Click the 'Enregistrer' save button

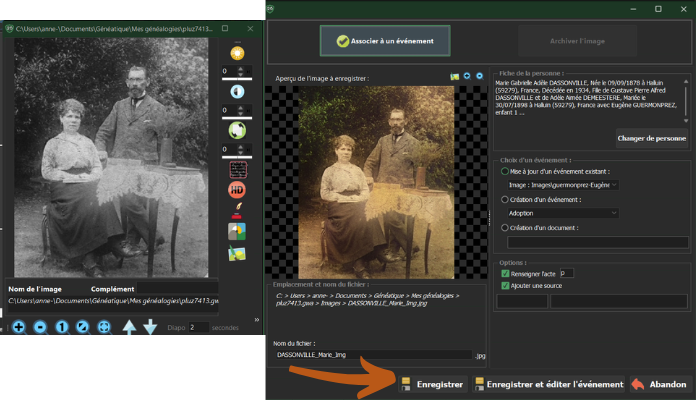coord(433,384)
